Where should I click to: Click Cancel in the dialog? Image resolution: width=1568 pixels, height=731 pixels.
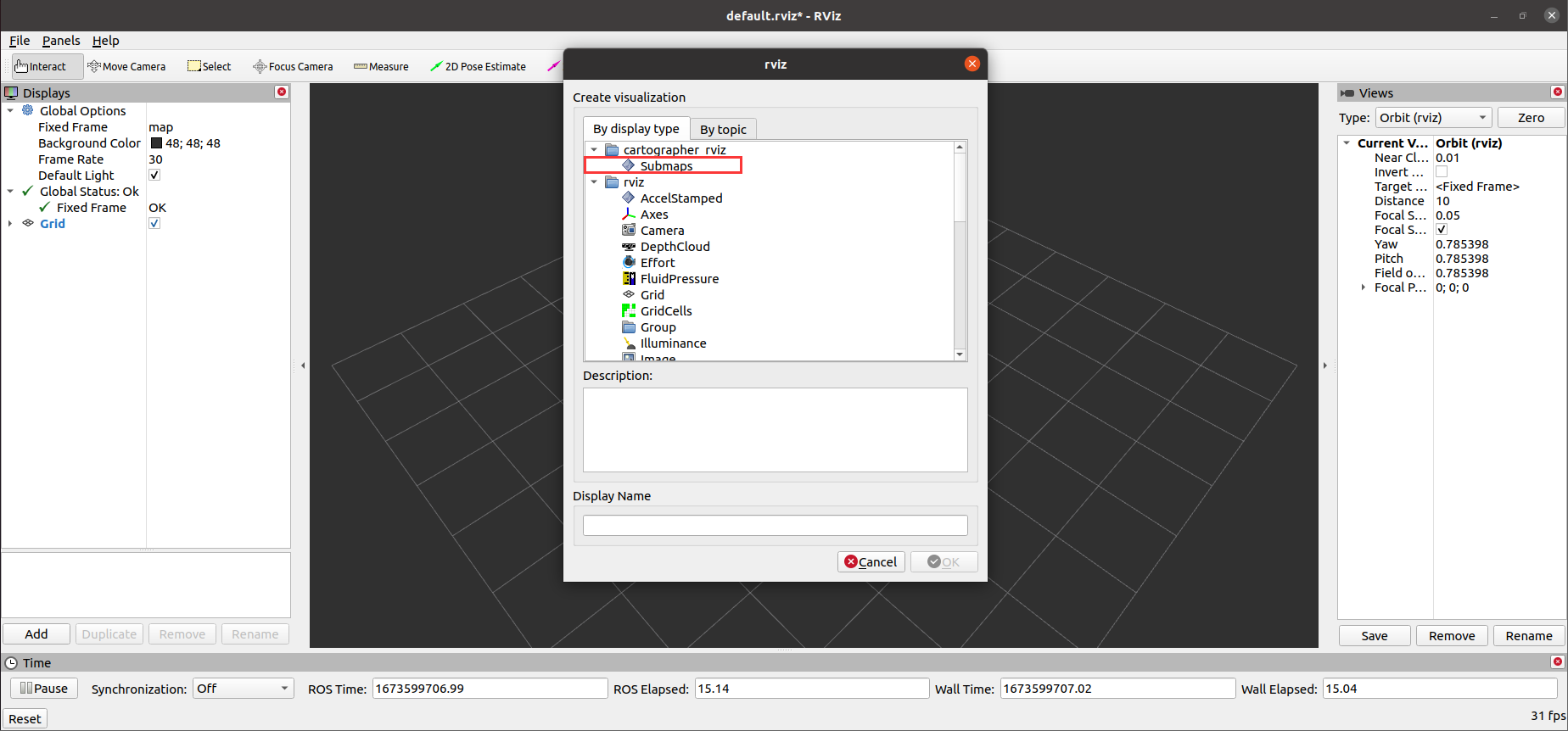871,561
